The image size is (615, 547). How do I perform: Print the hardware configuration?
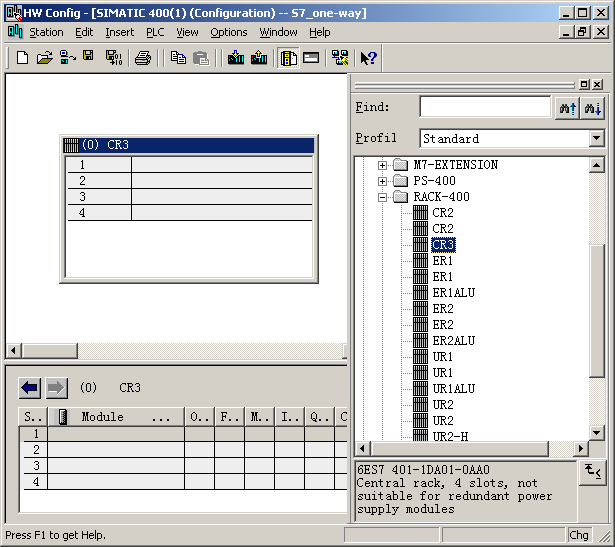click(x=143, y=58)
